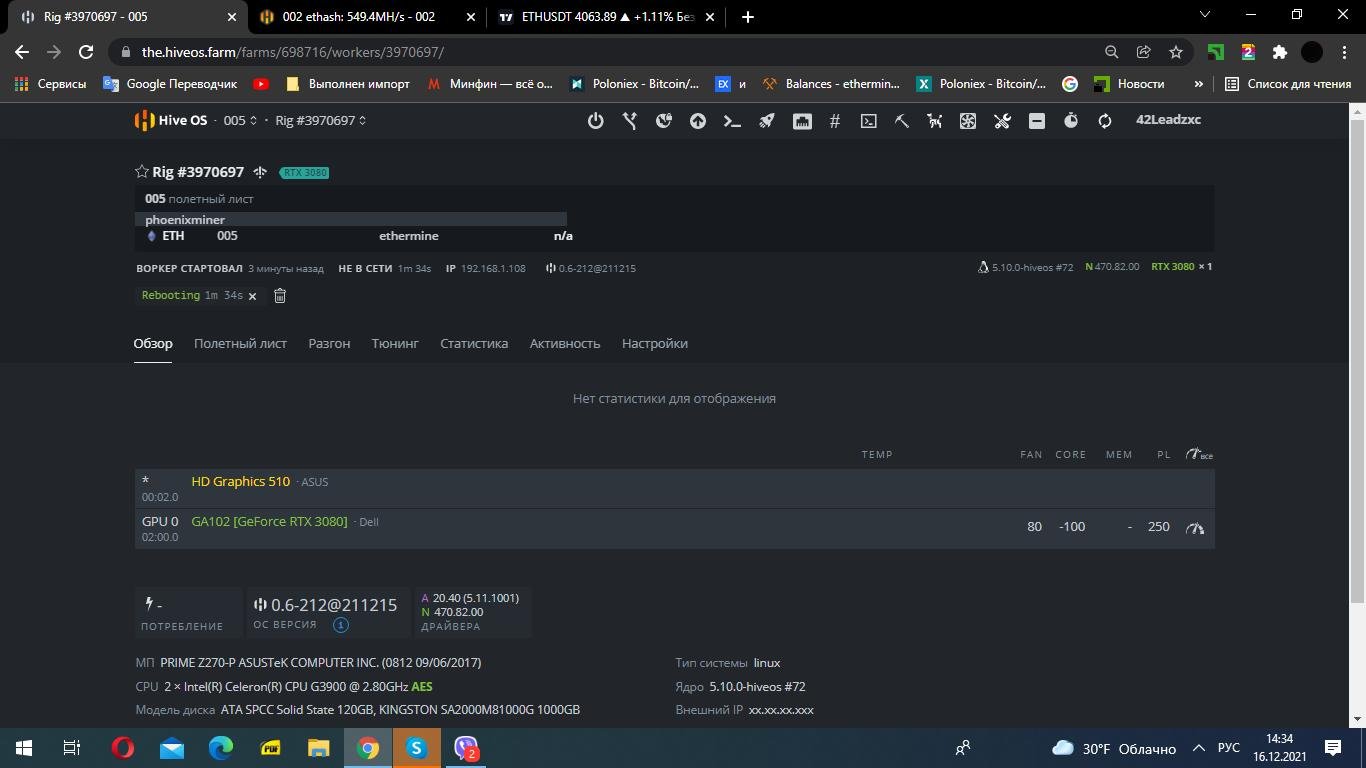Open the wrench and screwdriver tools icon
Screen dimensions: 1366x768
pos(1003,120)
